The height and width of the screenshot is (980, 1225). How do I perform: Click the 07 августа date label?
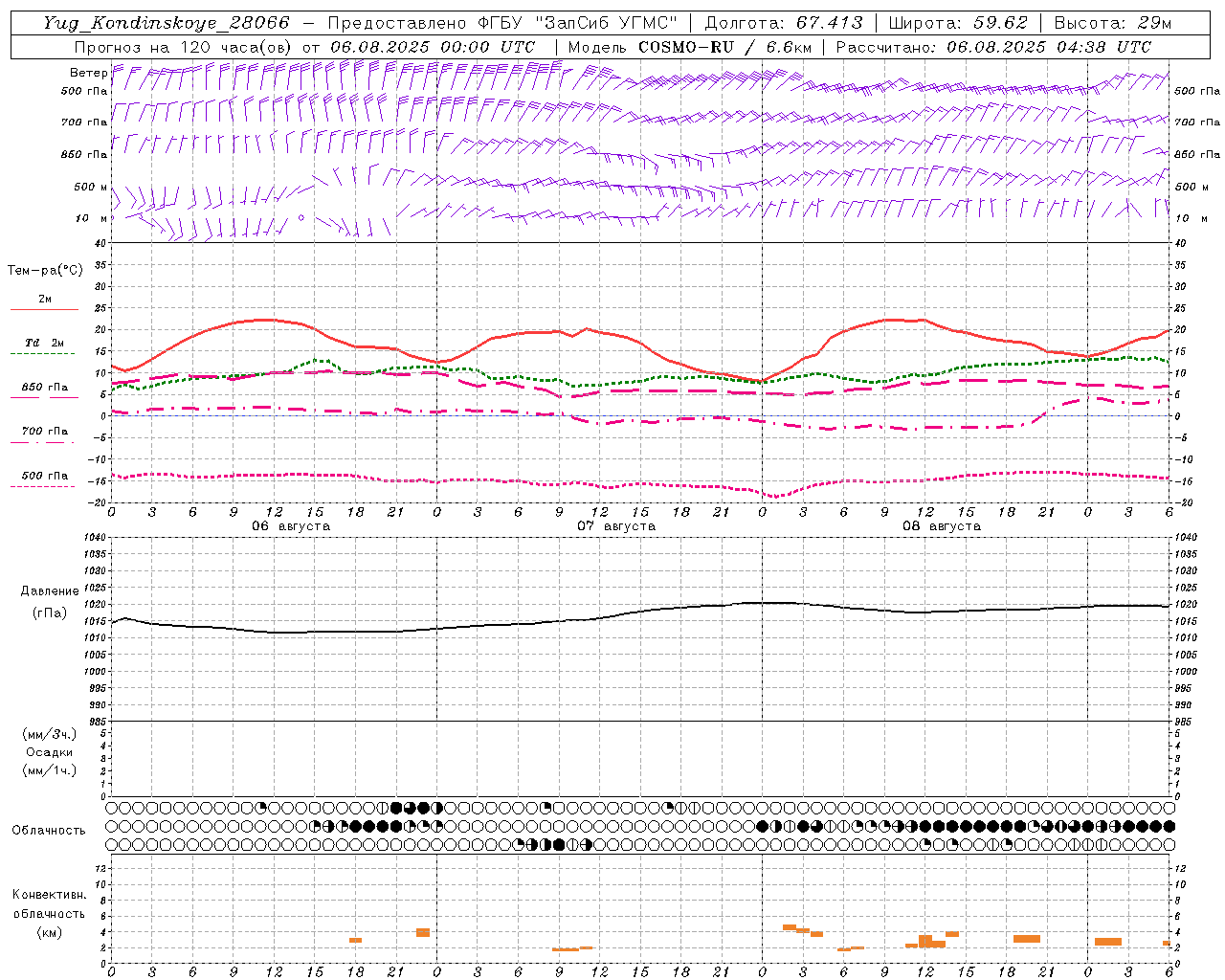coord(616,526)
